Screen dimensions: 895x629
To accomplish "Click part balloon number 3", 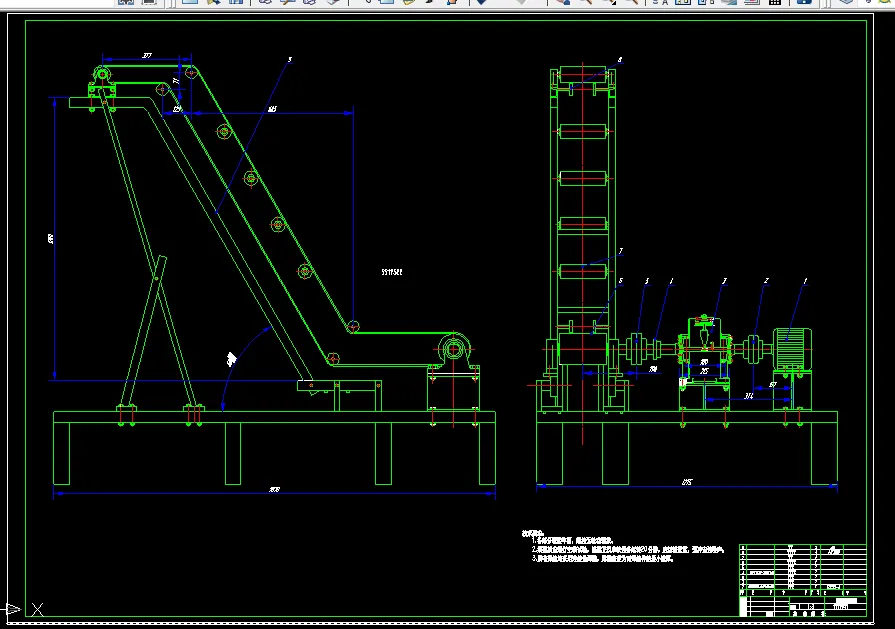I will (x=724, y=281).
